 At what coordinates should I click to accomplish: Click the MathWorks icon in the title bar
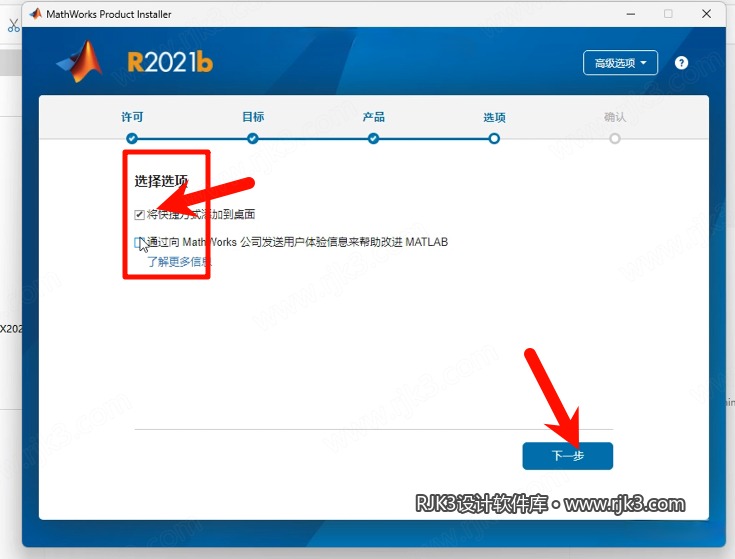click(x=36, y=14)
